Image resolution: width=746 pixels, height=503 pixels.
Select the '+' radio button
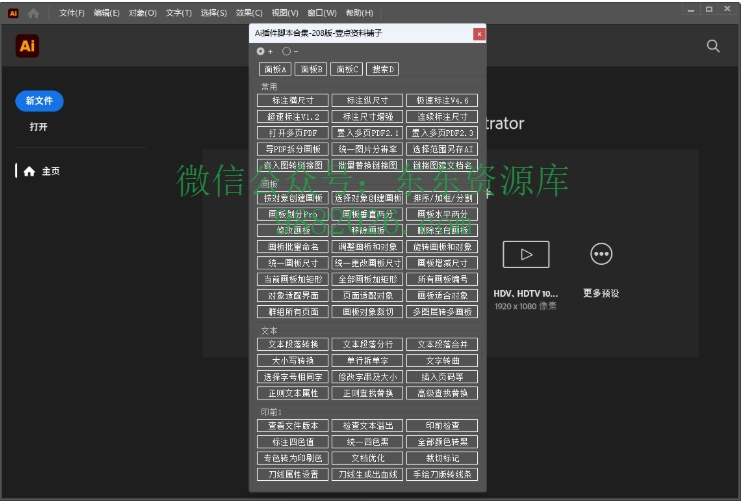[x=261, y=51]
